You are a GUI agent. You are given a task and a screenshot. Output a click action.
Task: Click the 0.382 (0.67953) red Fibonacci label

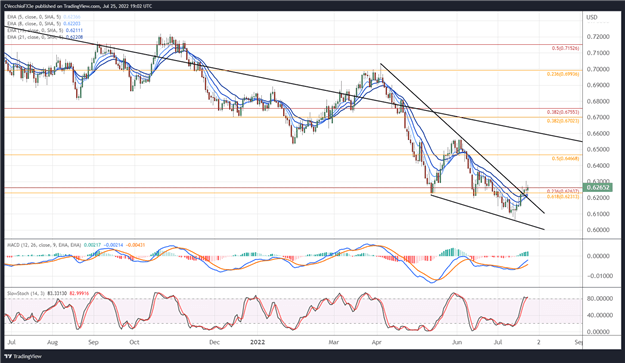[x=564, y=112]
